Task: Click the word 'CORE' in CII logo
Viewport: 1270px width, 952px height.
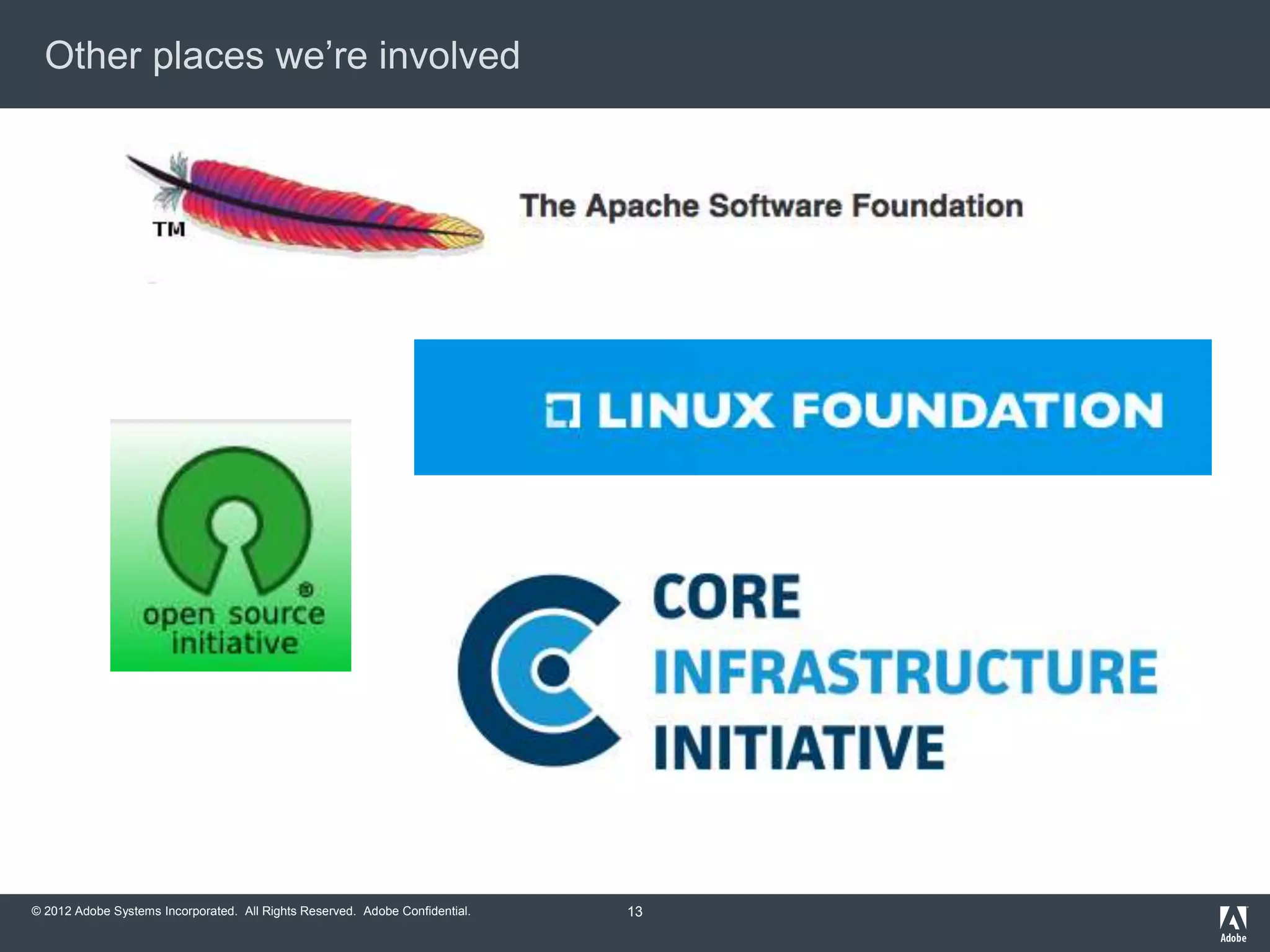Action: (x=727, y=597)
